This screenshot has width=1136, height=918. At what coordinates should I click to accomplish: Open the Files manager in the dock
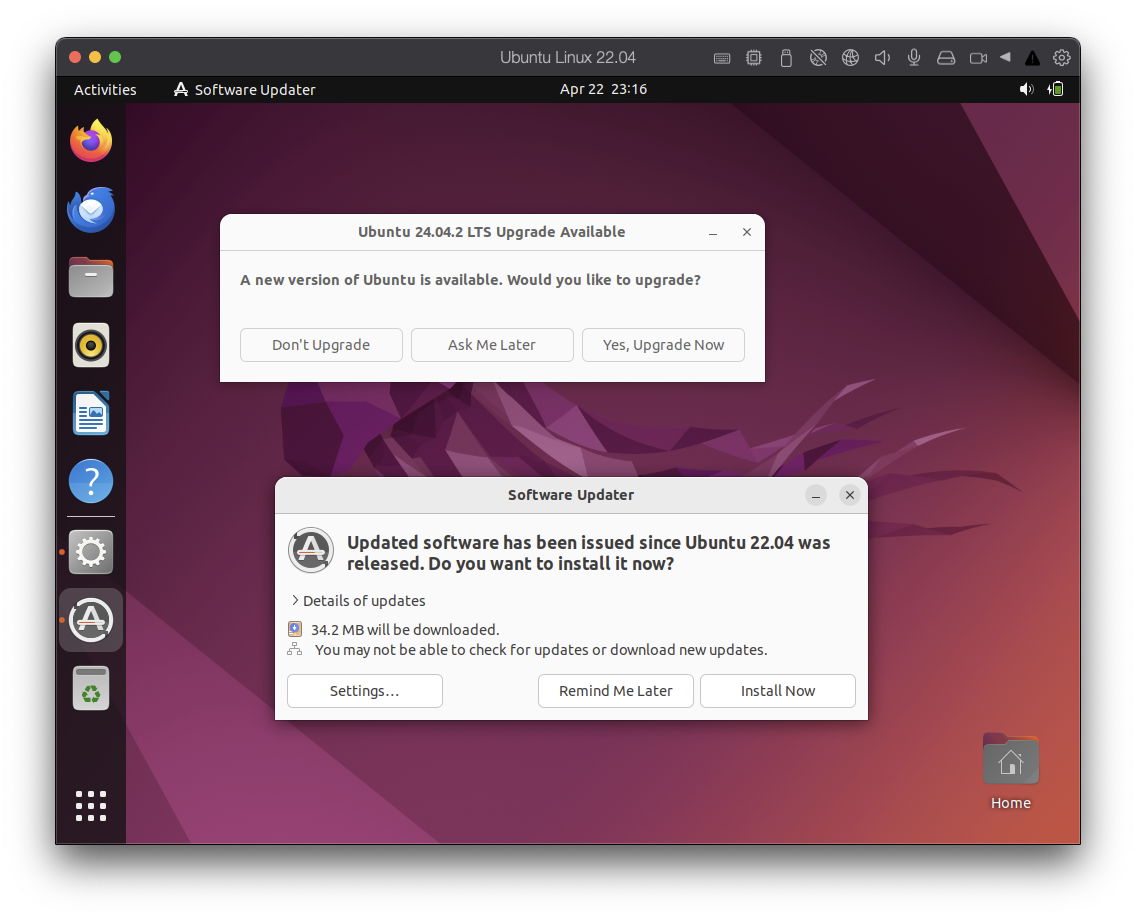pos(91,278)
